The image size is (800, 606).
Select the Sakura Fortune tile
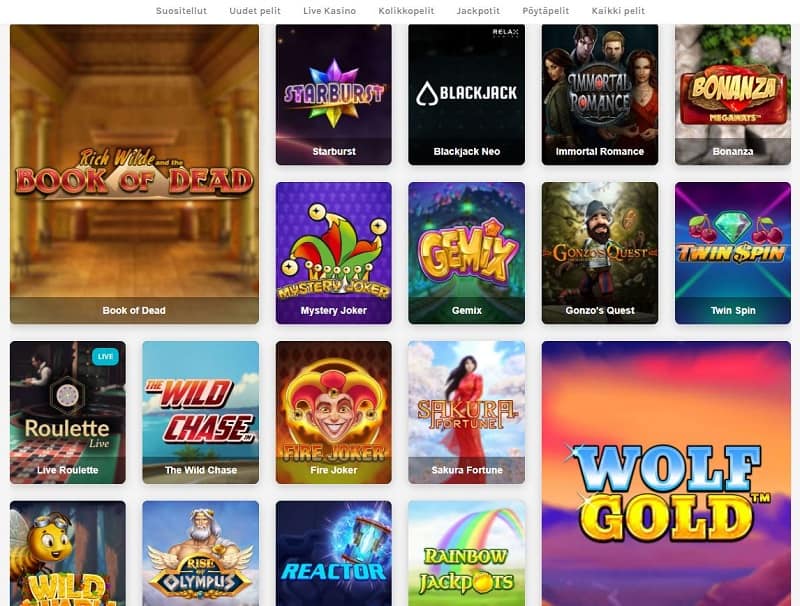466,412
